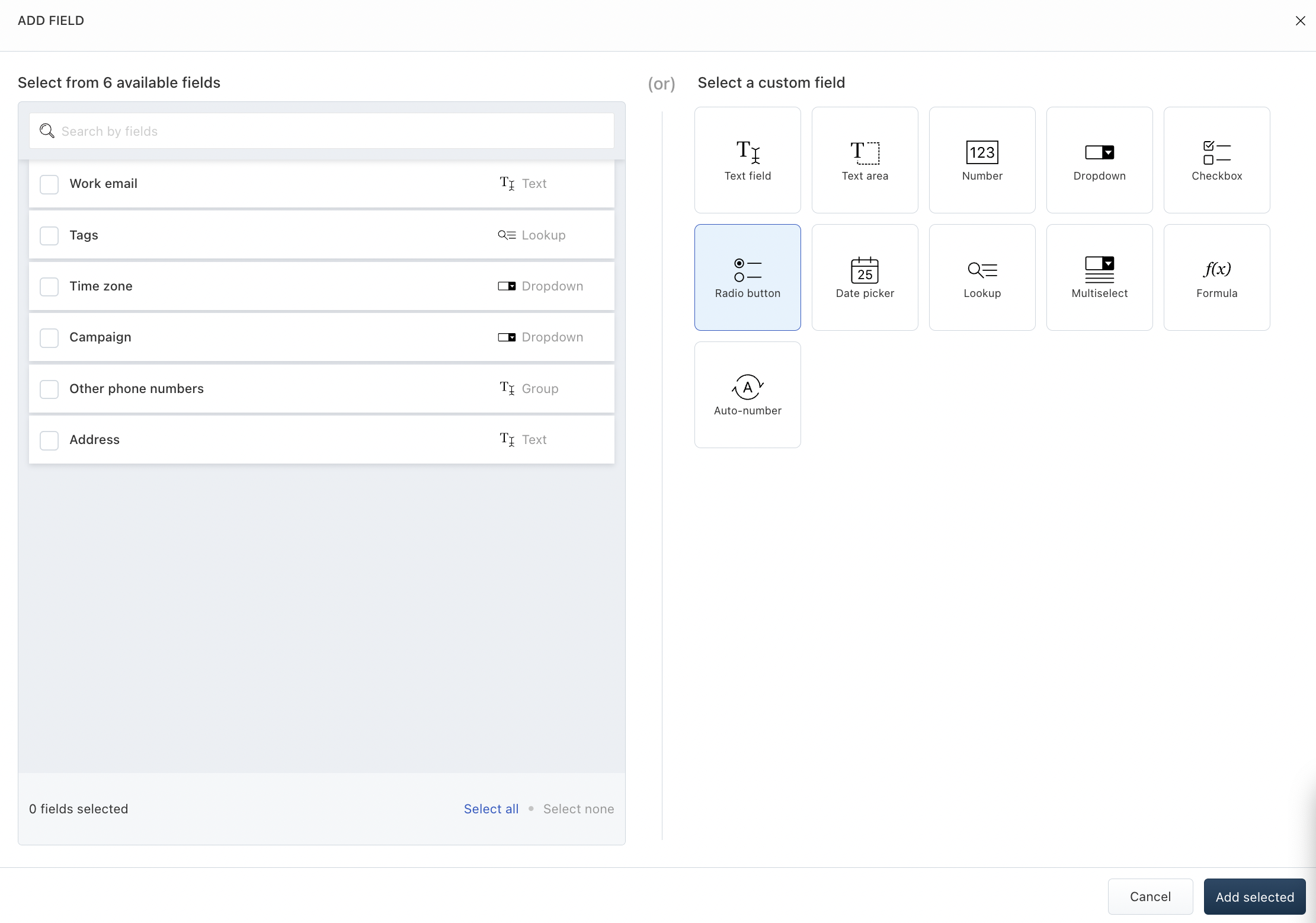
Task: Choose the Checkbox custom field type
Action: (x=1216, y=160)
